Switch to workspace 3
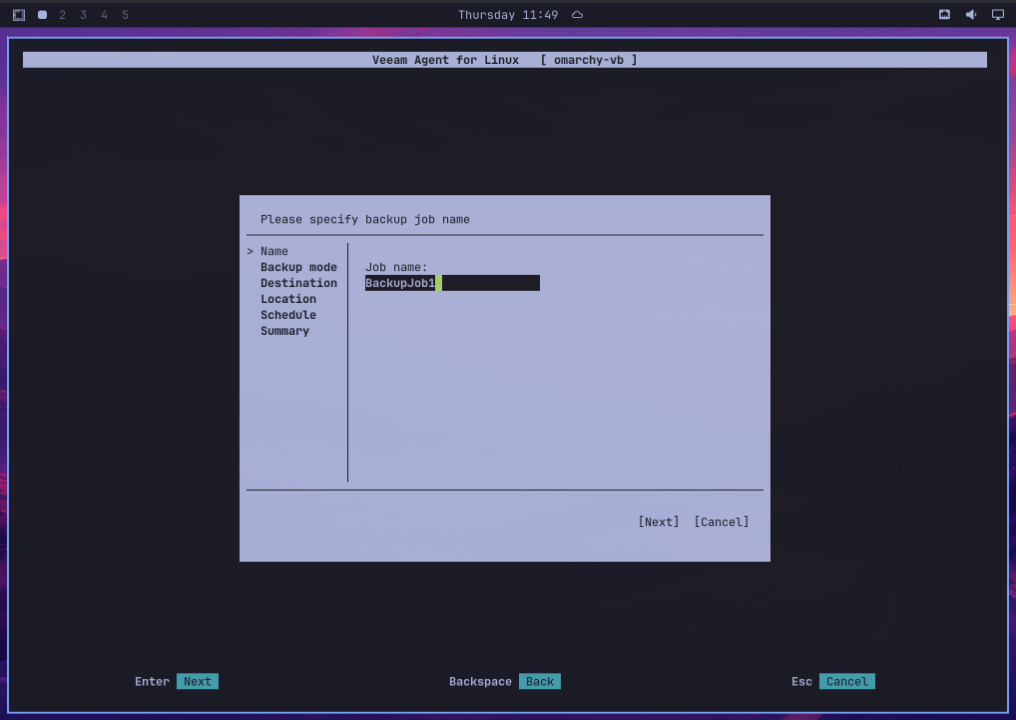This screenshot has height=720, width=1016. (83, 15)
